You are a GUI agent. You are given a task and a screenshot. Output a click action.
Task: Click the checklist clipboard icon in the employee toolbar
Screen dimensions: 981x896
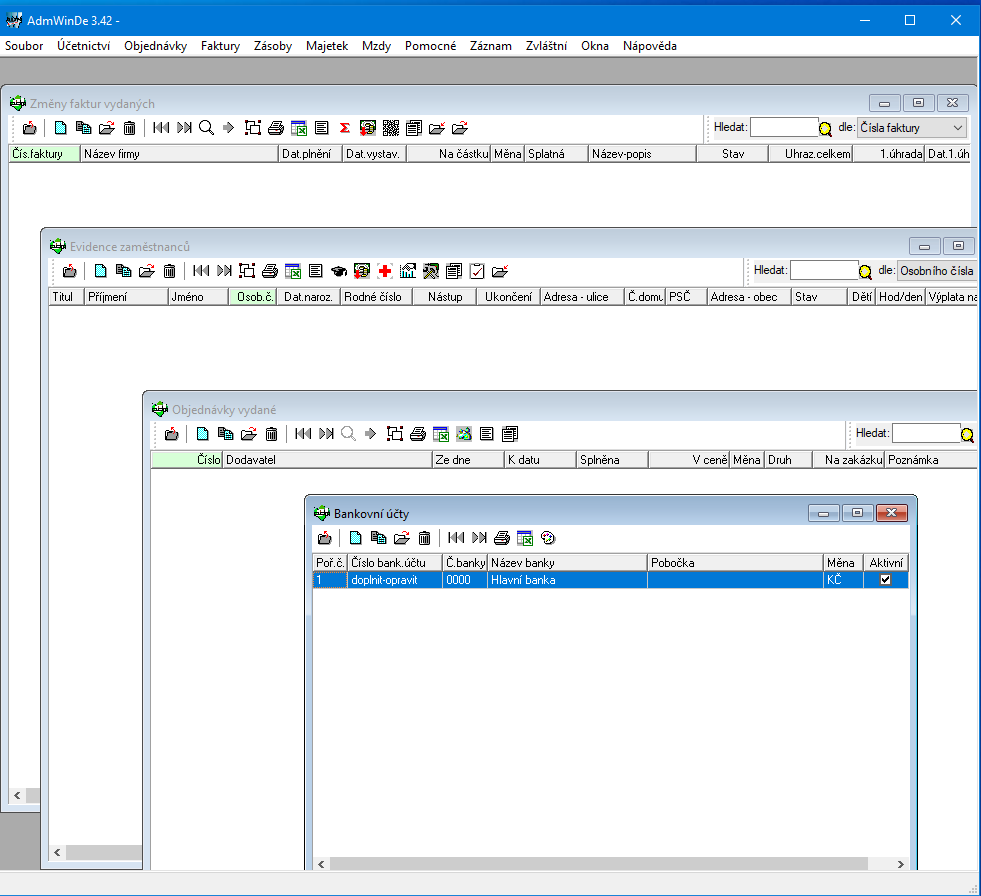click(x=477, y=271)
